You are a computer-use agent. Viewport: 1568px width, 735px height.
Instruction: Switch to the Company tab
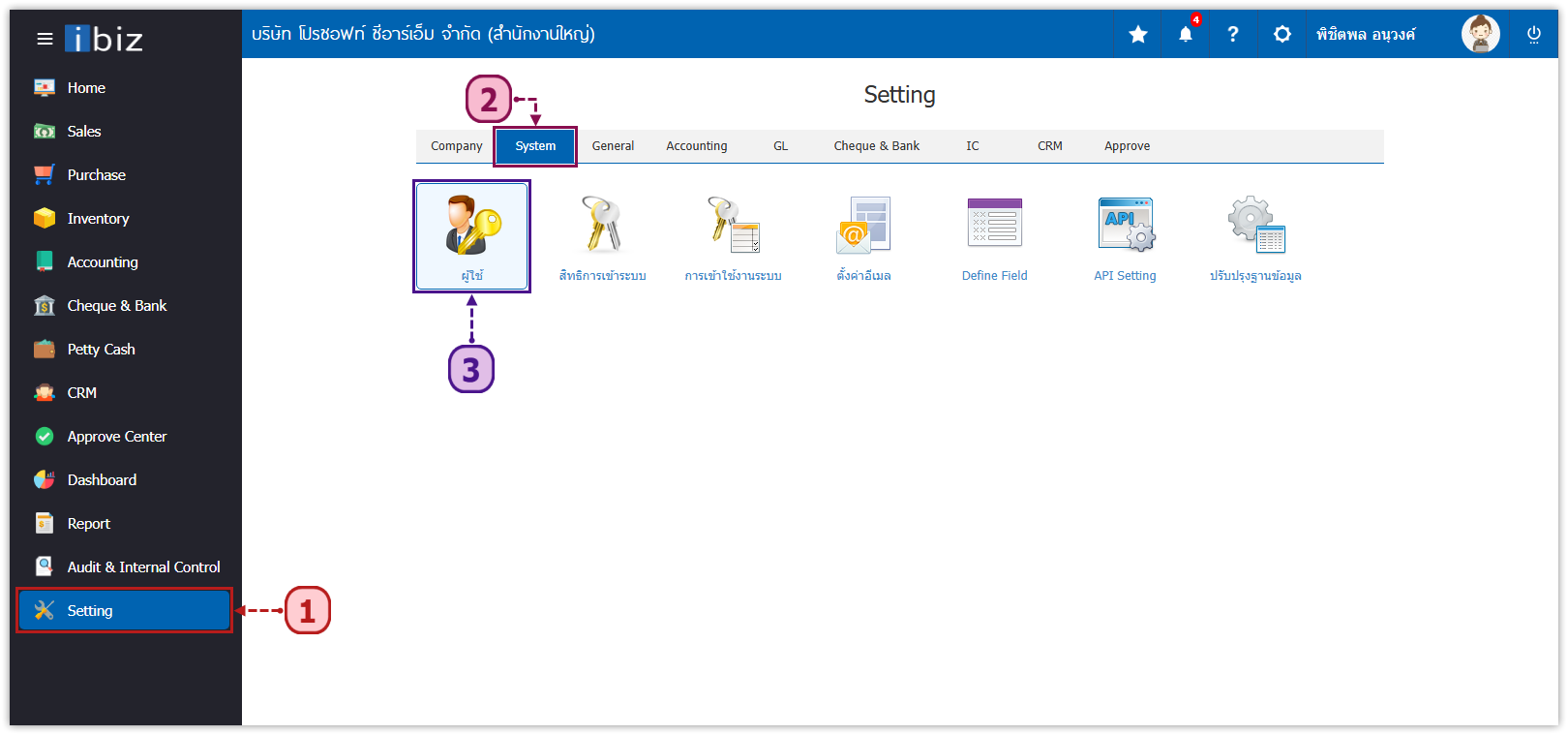tap(456, 146)
